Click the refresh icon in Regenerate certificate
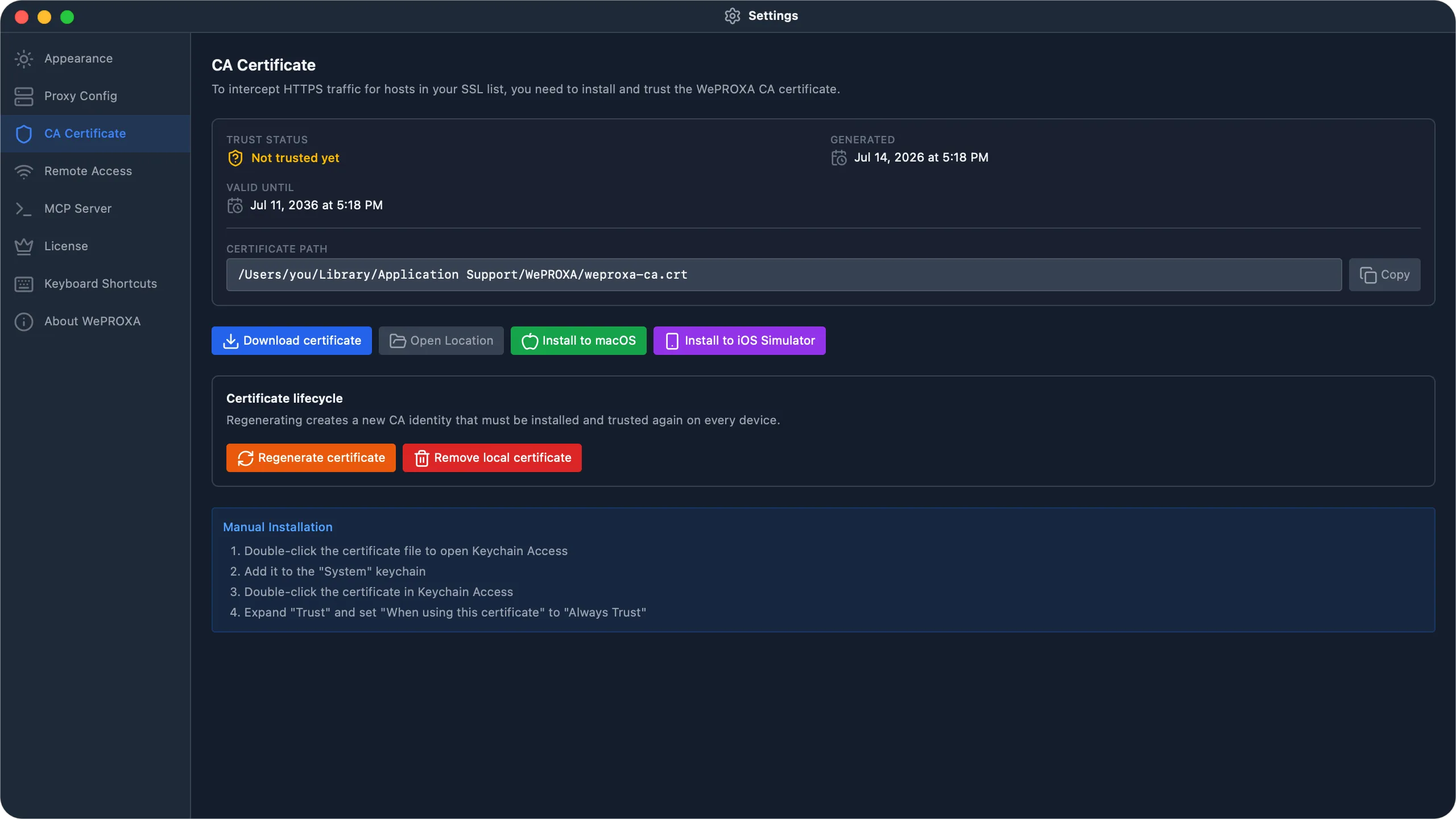This screenshot has height=819, width=1456. pos(245,458)
